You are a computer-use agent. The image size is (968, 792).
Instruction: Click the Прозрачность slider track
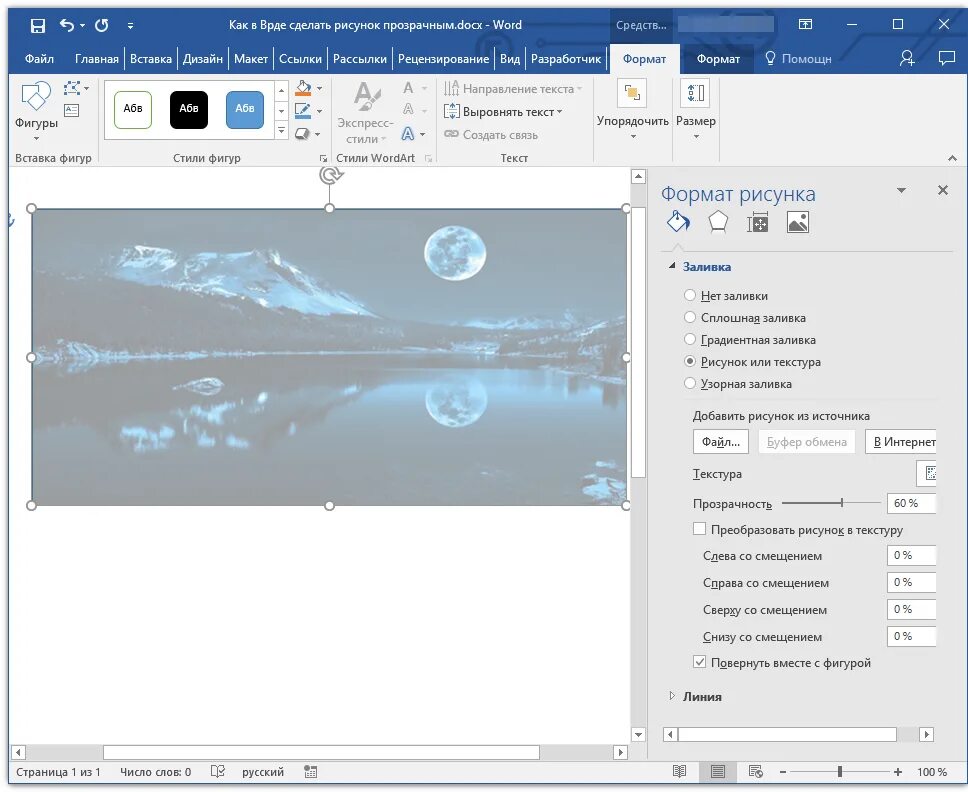point(831,503)
